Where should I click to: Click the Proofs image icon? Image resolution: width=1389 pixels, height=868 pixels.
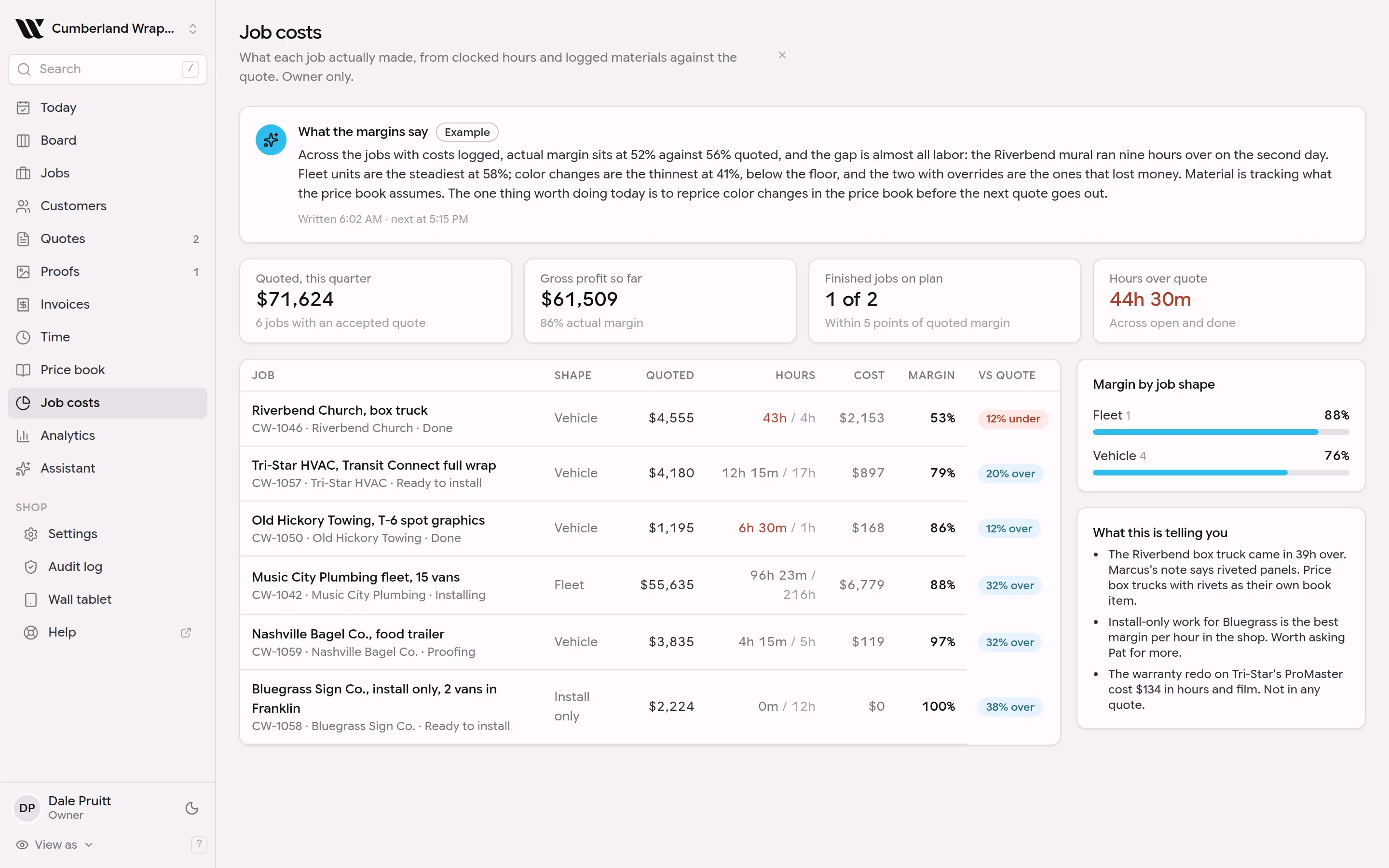coord(23,271)
